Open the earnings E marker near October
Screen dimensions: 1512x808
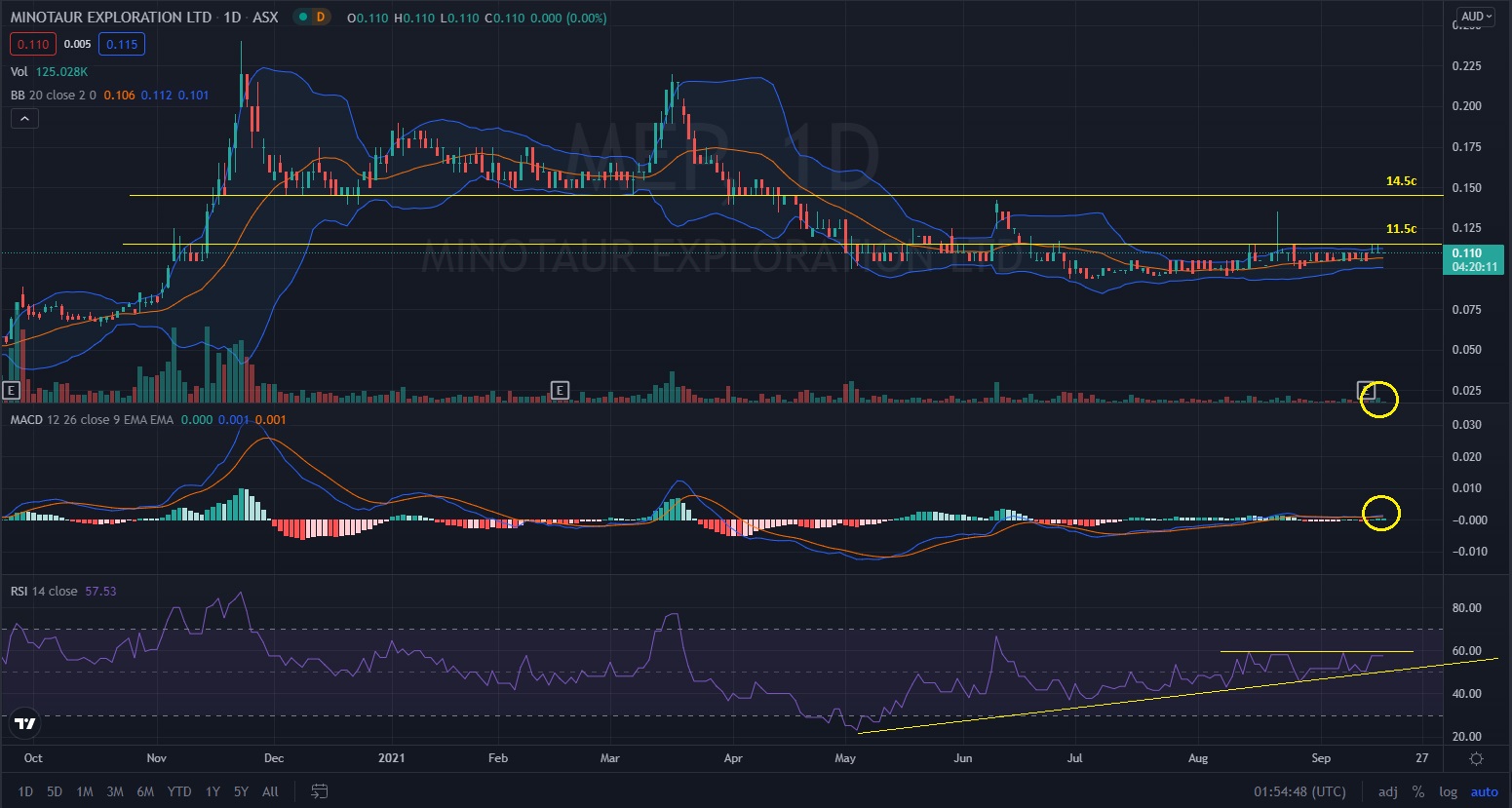coord(11,390)
